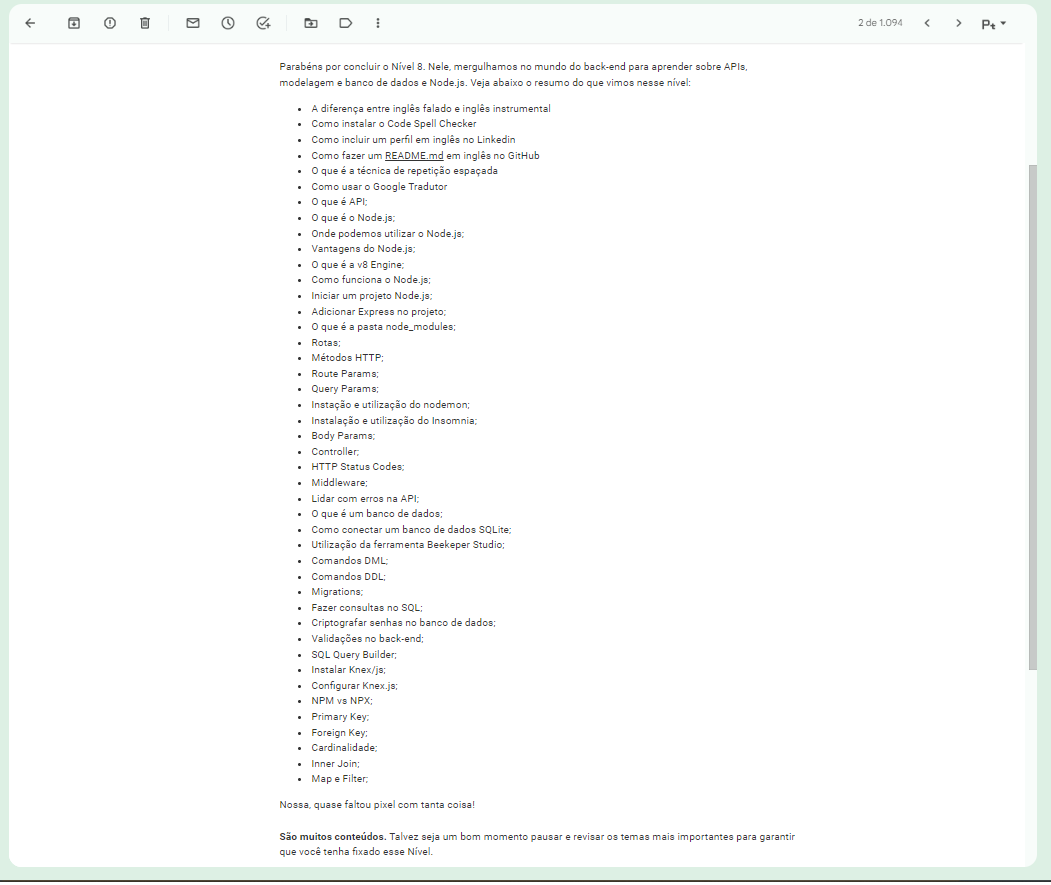The width and height of the screenshot is (1051, 885).
Task: Click 'Instalar Knex/js;' item
Action: click(348, 670)
